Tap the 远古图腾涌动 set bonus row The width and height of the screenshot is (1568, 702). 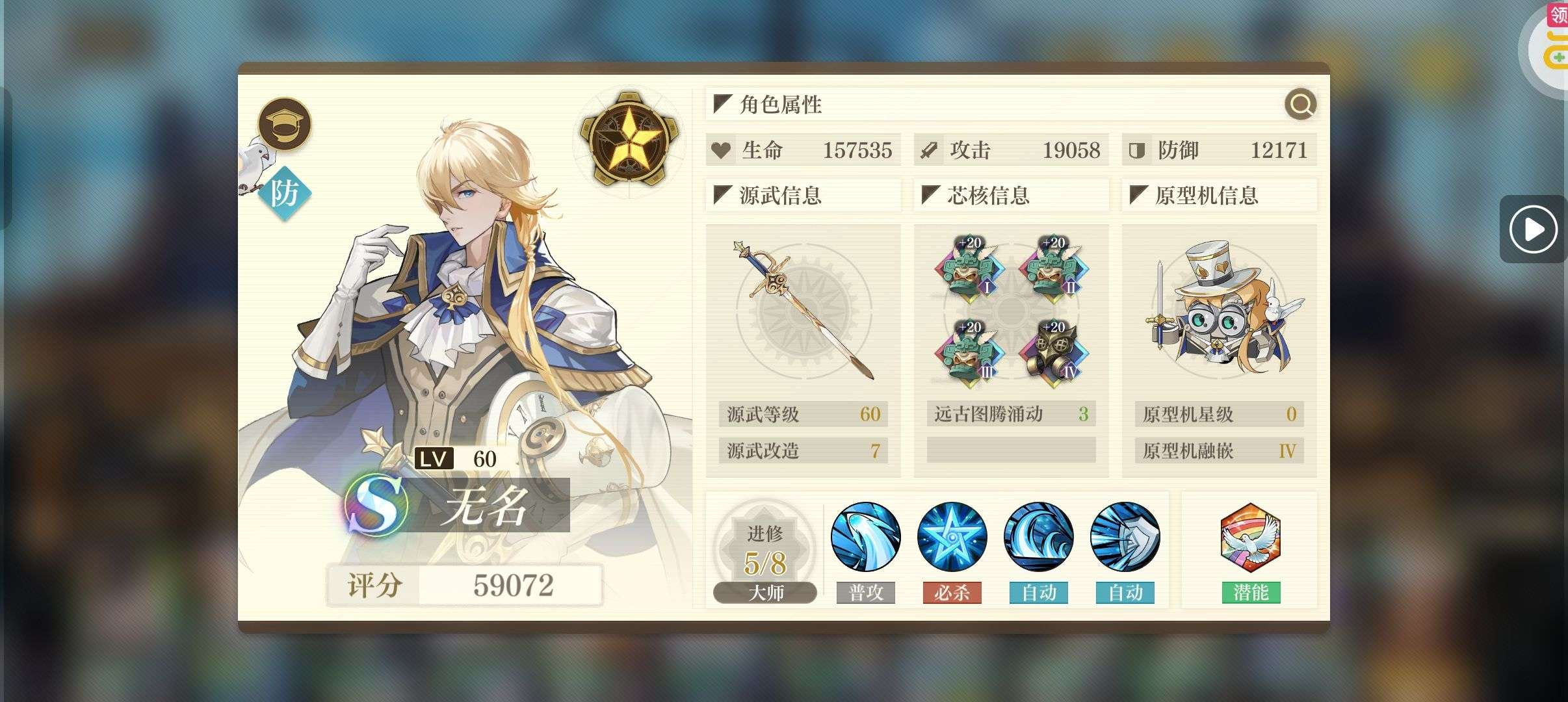[x=1012, y=414]
